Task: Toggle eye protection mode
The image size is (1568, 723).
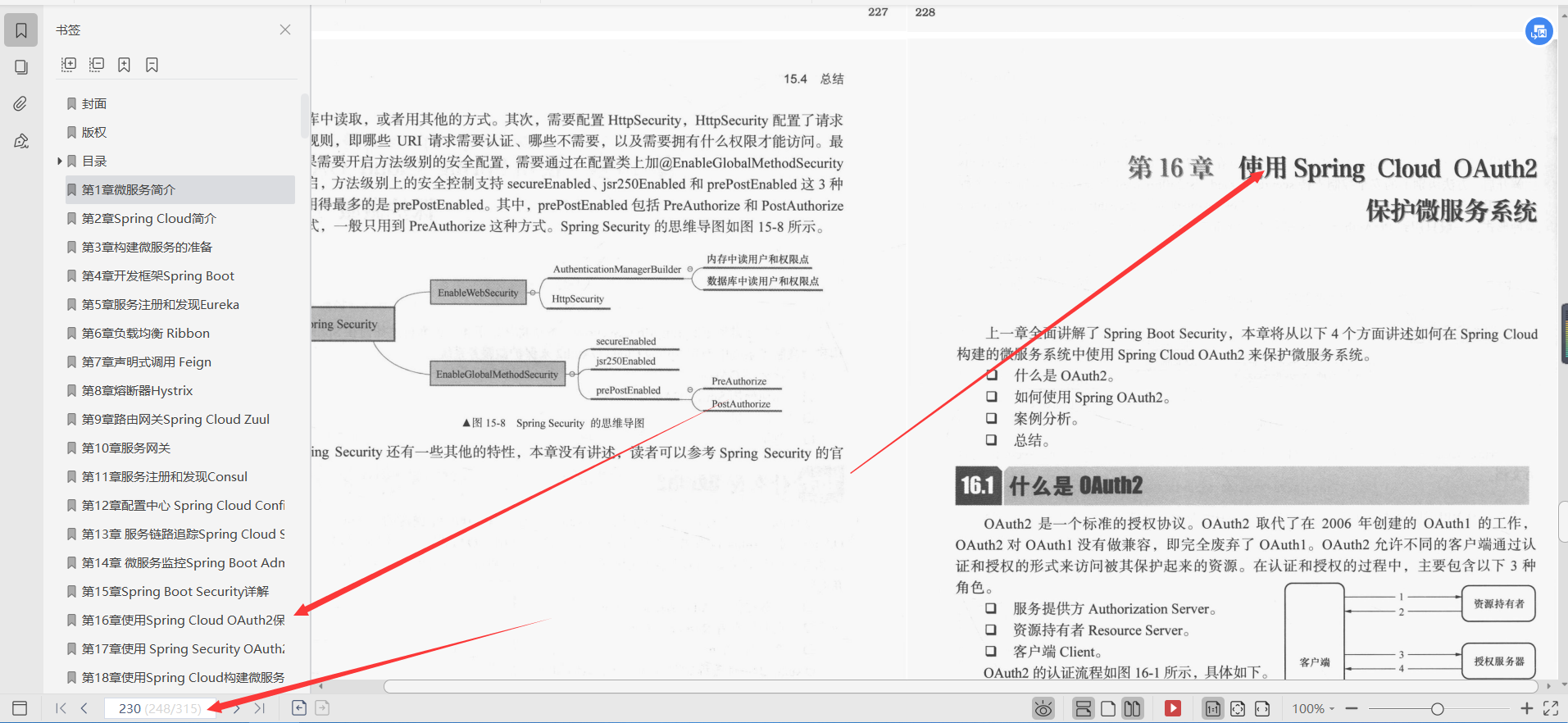Action: coord(1043,708)
